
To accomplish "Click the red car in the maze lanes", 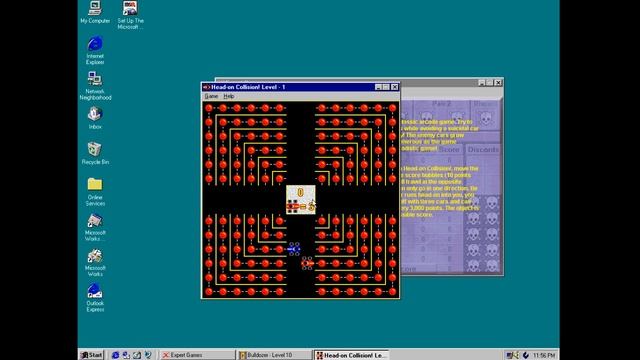I will tap(307, 263).
